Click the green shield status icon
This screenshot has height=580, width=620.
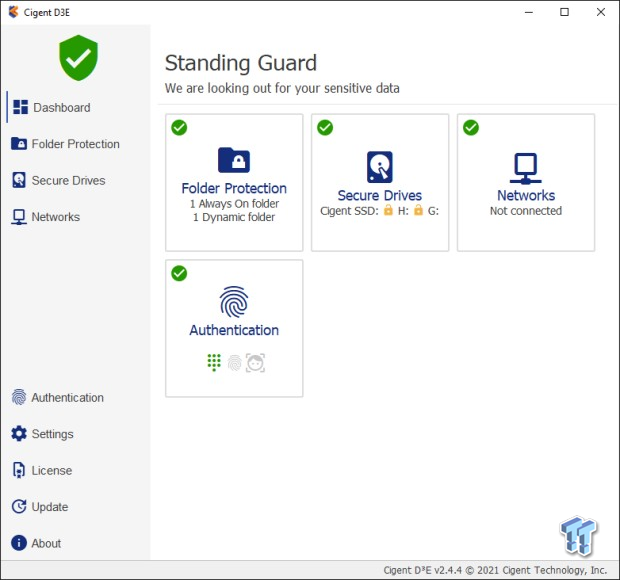click(x=78, y=58)
